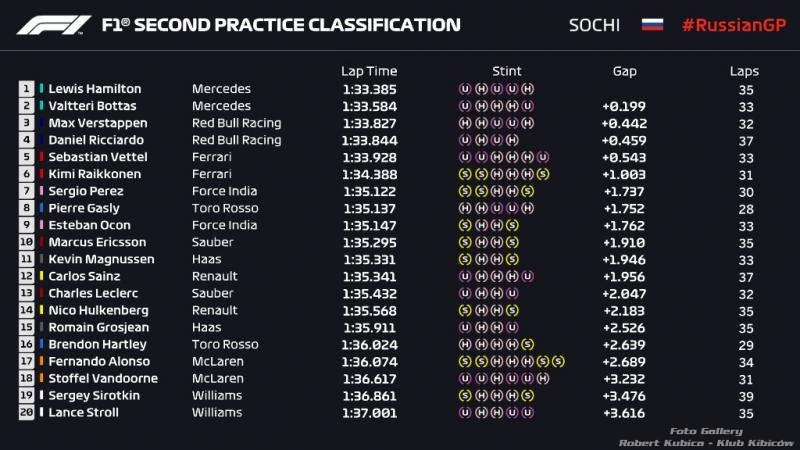Click the SOCHI location label
The height and width of the screenshot is (450, 800).
pos(594,25)
